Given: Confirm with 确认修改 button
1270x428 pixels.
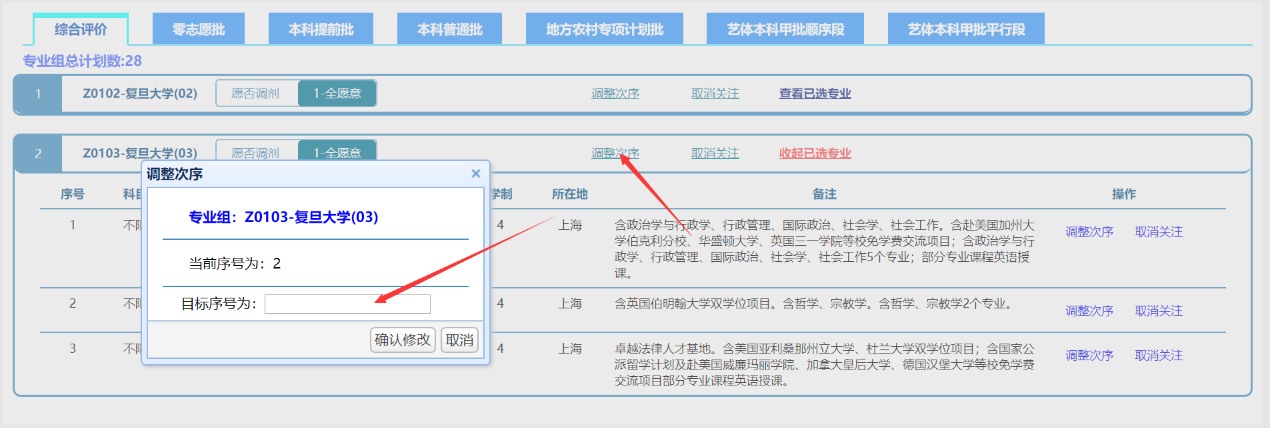Looking at the screenshot, I should 402,340.
